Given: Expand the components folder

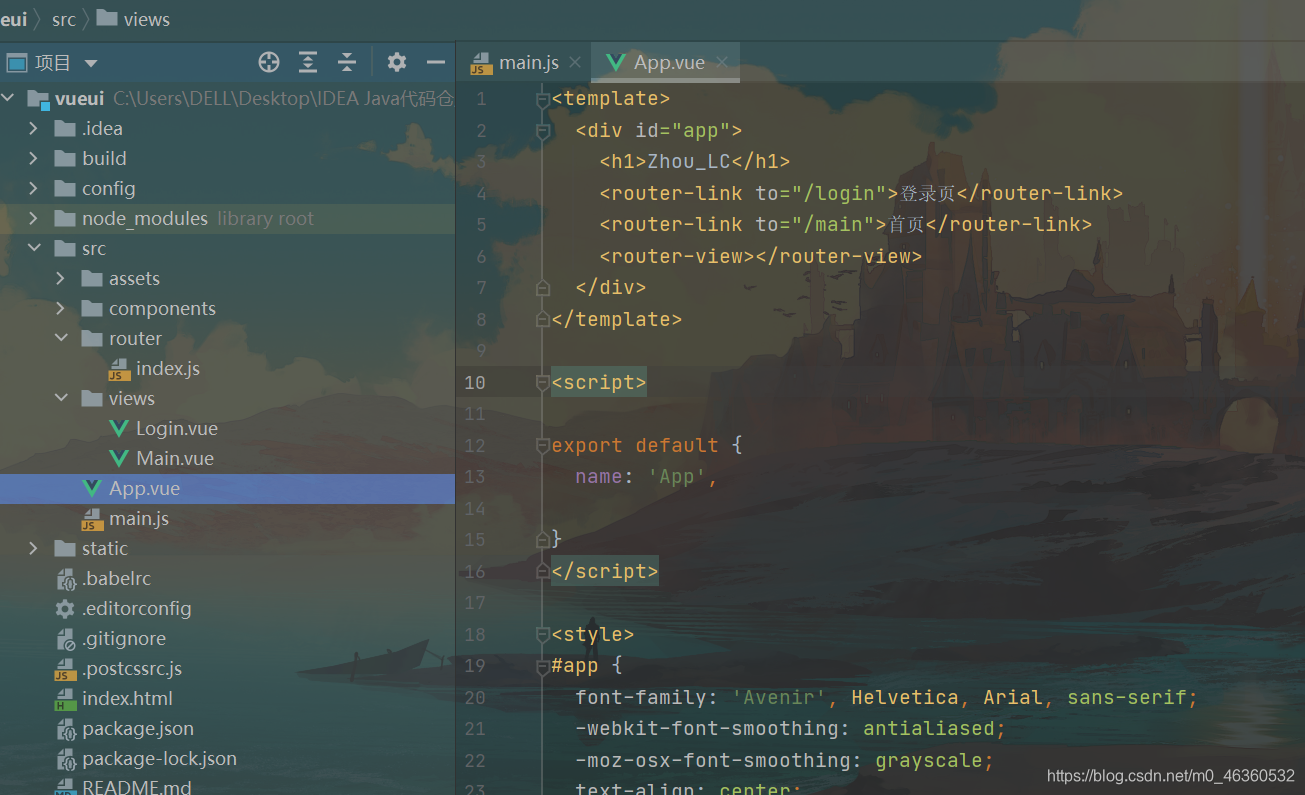Looking at the screenshot, I should coord(61,308).
